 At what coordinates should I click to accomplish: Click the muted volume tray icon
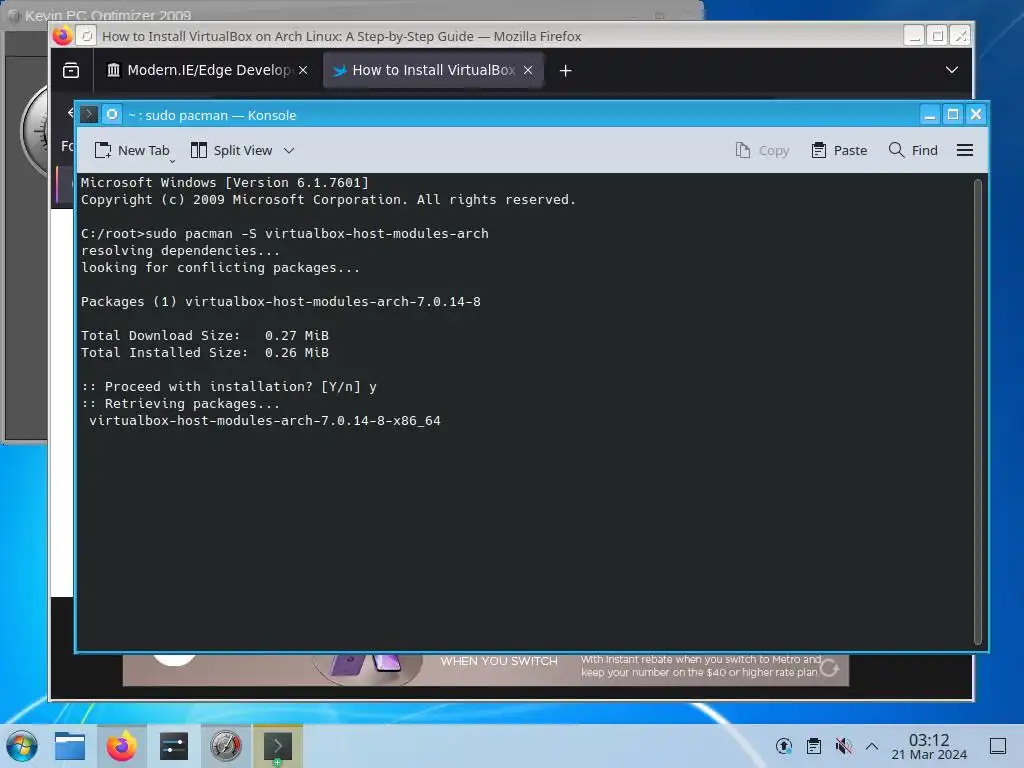pyautogui.click(x=843, y=746)
